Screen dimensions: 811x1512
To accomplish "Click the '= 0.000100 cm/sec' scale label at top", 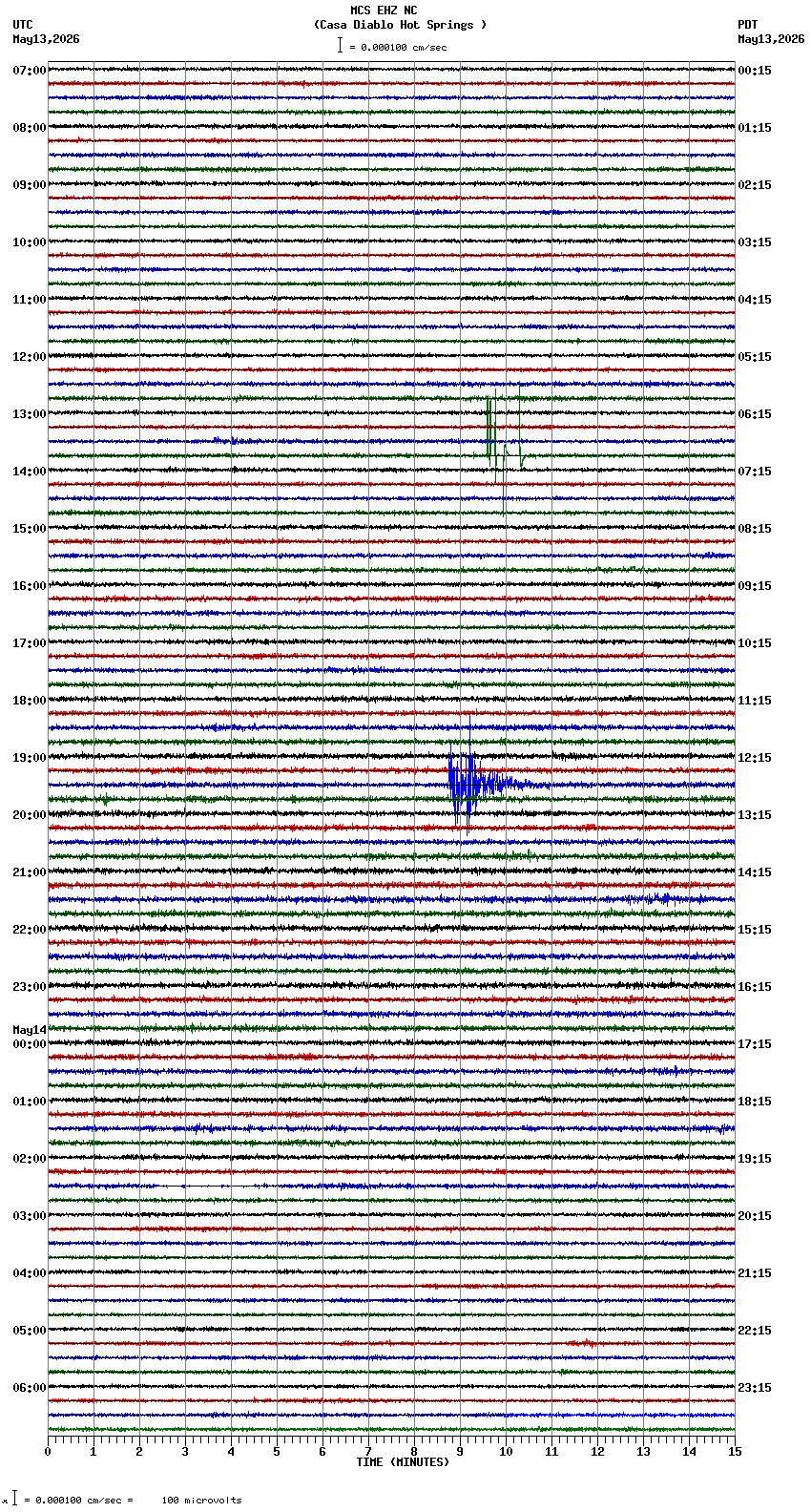I will point(398,47).
